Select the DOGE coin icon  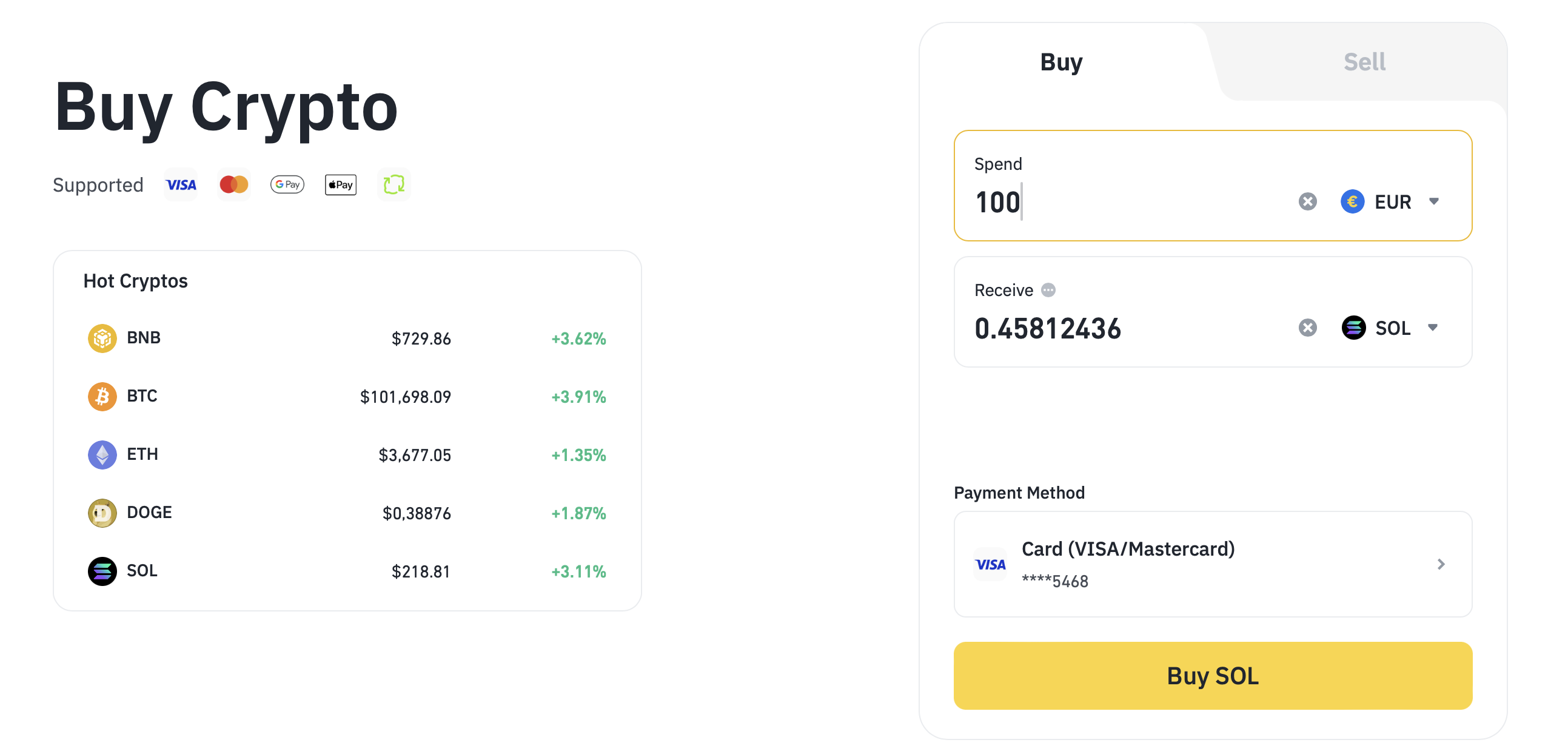tap(102, 513)
